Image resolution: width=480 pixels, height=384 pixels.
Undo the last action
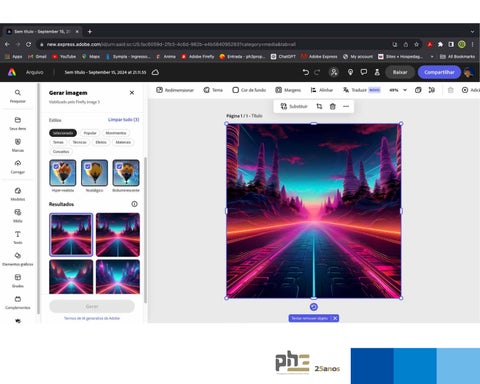tap(305, 72)
